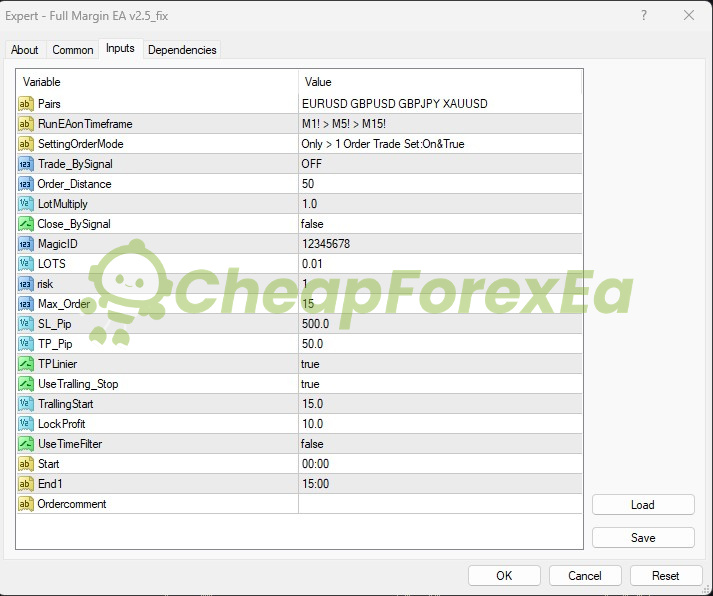Viewport: 713px width, 596px height.
Task: Click the Load button
Action: point(643,505)
